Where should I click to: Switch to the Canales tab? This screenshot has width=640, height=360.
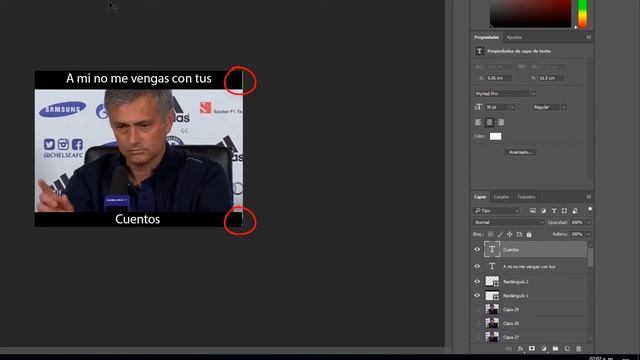tap(501, 197)
